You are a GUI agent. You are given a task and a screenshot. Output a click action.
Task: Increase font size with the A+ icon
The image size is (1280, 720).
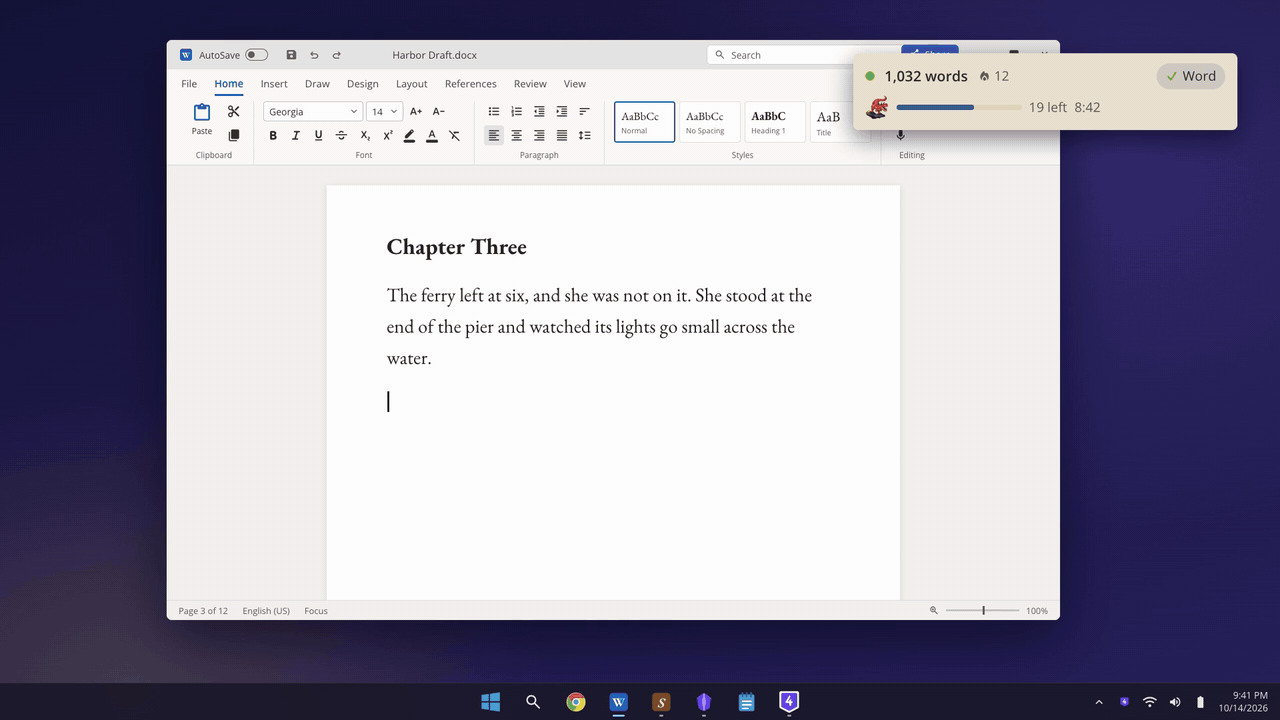416,112
